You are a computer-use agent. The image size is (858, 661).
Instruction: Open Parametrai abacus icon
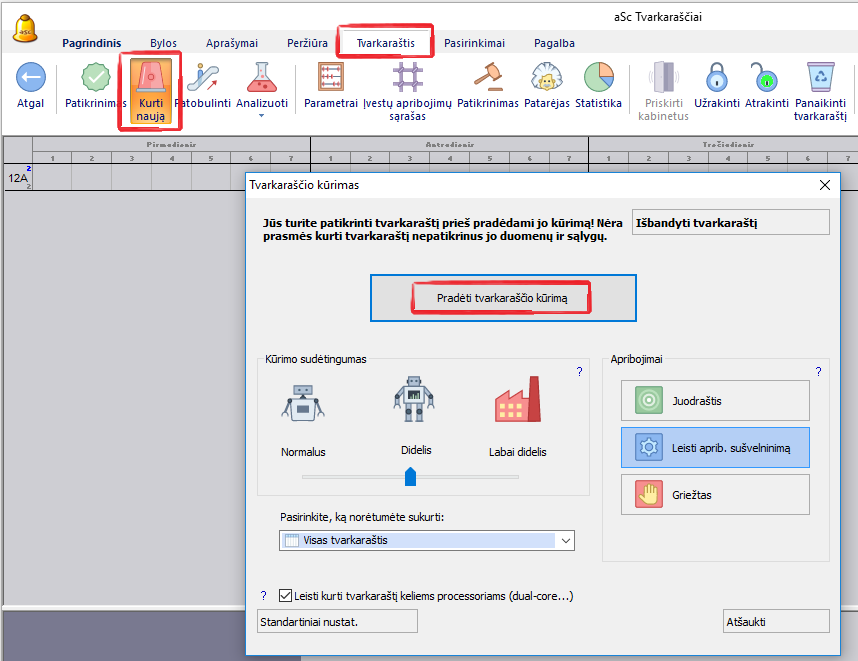(x=331, y=78)
